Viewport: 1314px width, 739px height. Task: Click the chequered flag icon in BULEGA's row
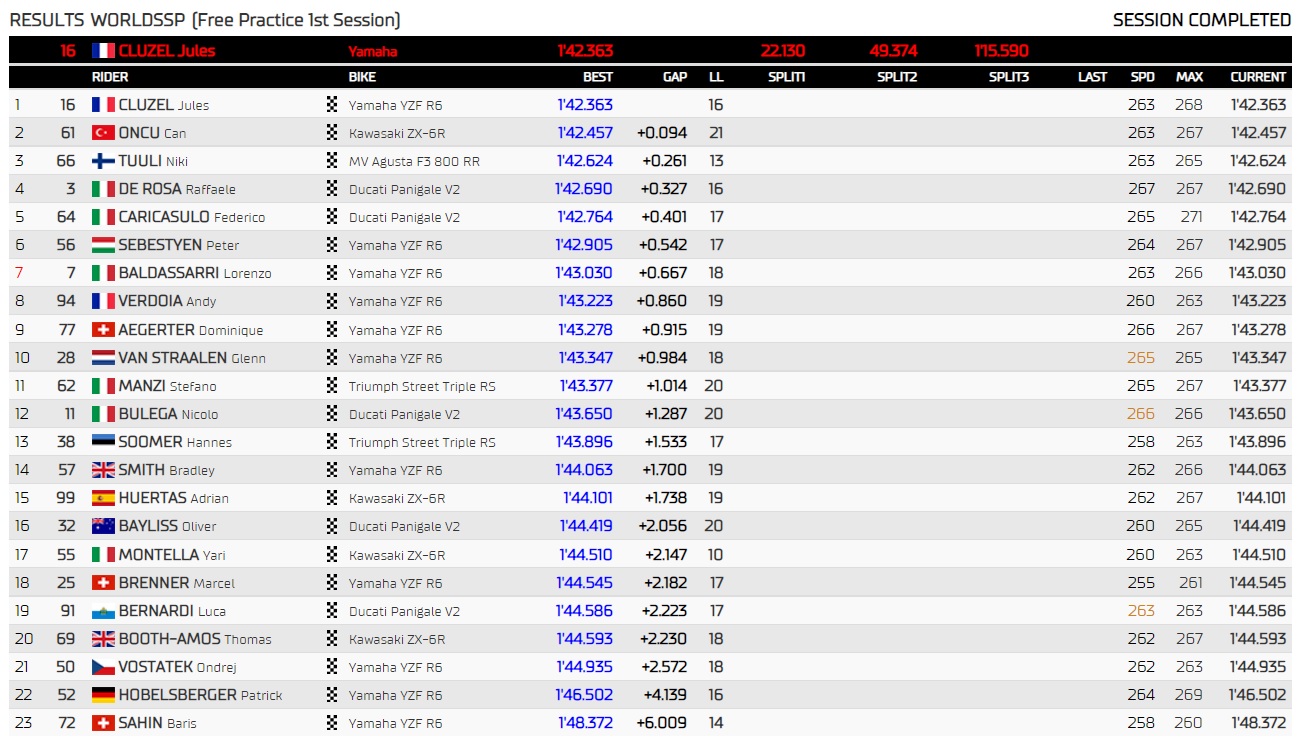[x=332, y=414]
